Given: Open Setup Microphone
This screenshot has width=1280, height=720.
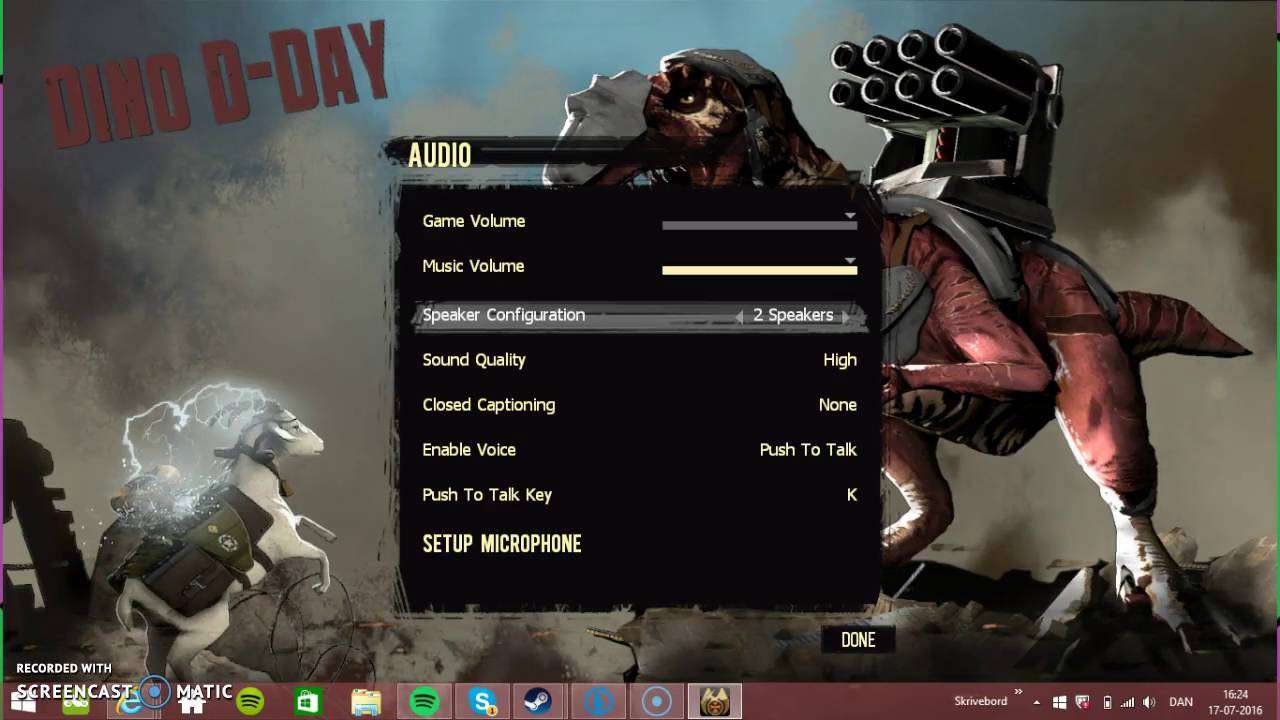Looking at the screenshot, I should pos(502,544).
